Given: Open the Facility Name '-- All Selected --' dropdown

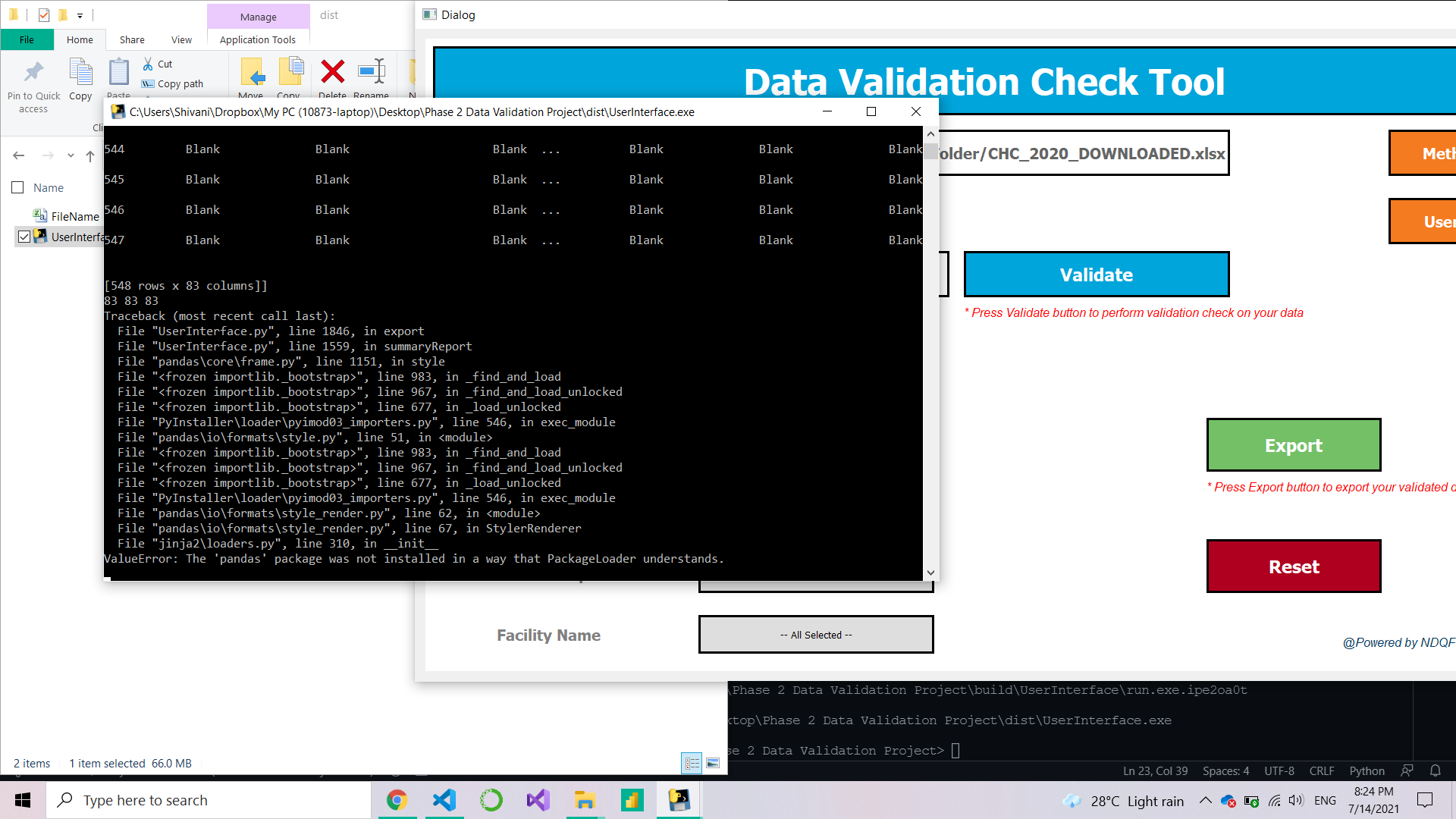Looking at the screenshot, I should [x=815, y=634].
